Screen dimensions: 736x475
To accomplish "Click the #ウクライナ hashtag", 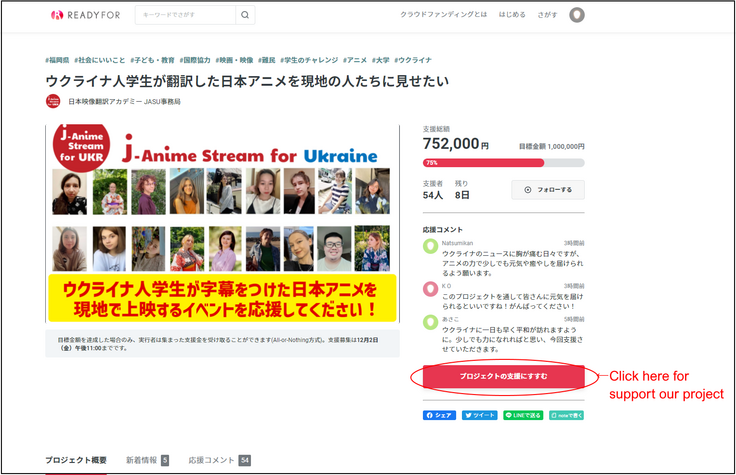I will (x=413, y=59).
